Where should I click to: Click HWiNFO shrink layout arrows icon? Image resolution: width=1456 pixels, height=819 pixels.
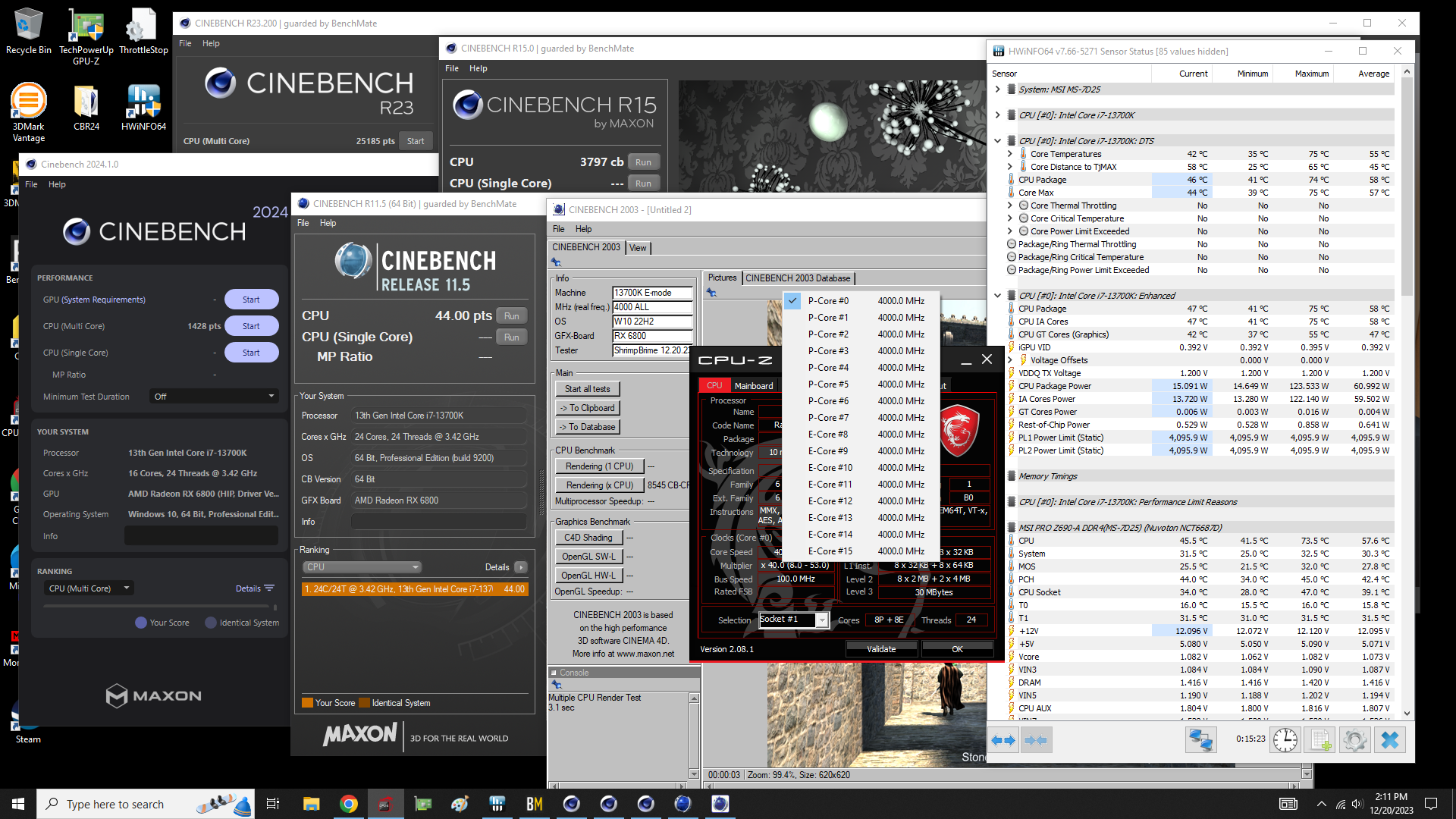coord(1036,740)
